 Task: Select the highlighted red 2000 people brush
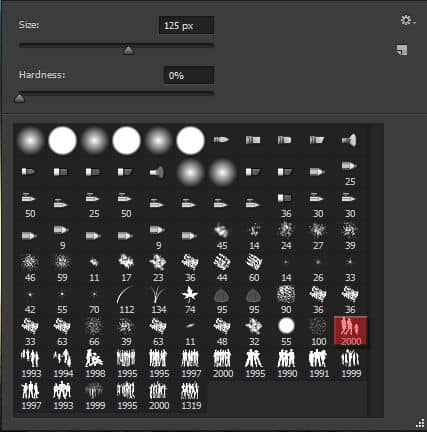[351, 331]
